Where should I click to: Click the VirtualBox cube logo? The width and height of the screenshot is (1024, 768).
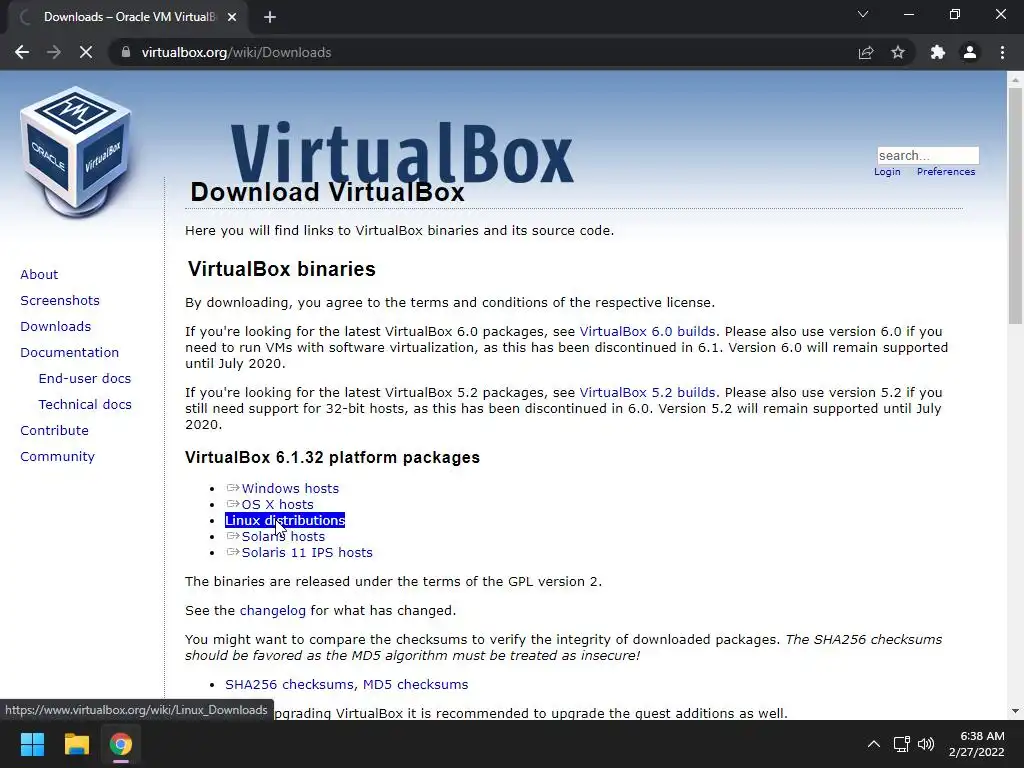click(x=76, y=152)
